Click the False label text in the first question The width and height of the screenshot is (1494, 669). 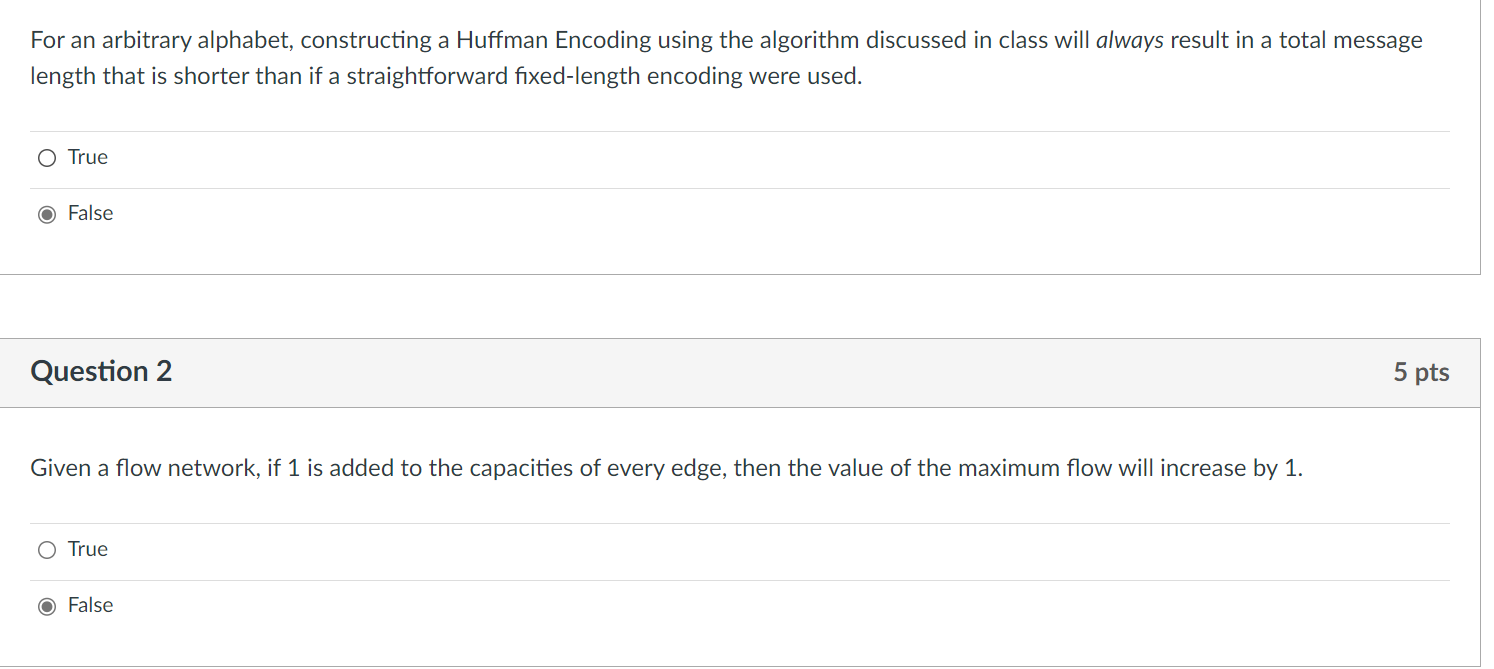click(x=90, y=213)
